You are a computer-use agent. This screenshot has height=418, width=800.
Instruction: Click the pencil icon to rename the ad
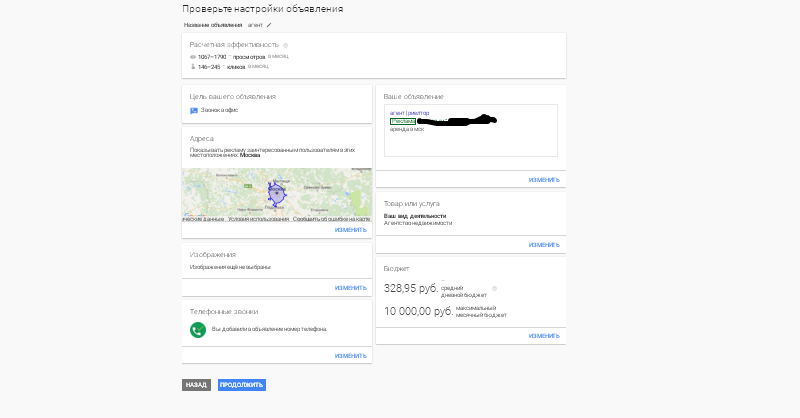click(x=269, y=25)
